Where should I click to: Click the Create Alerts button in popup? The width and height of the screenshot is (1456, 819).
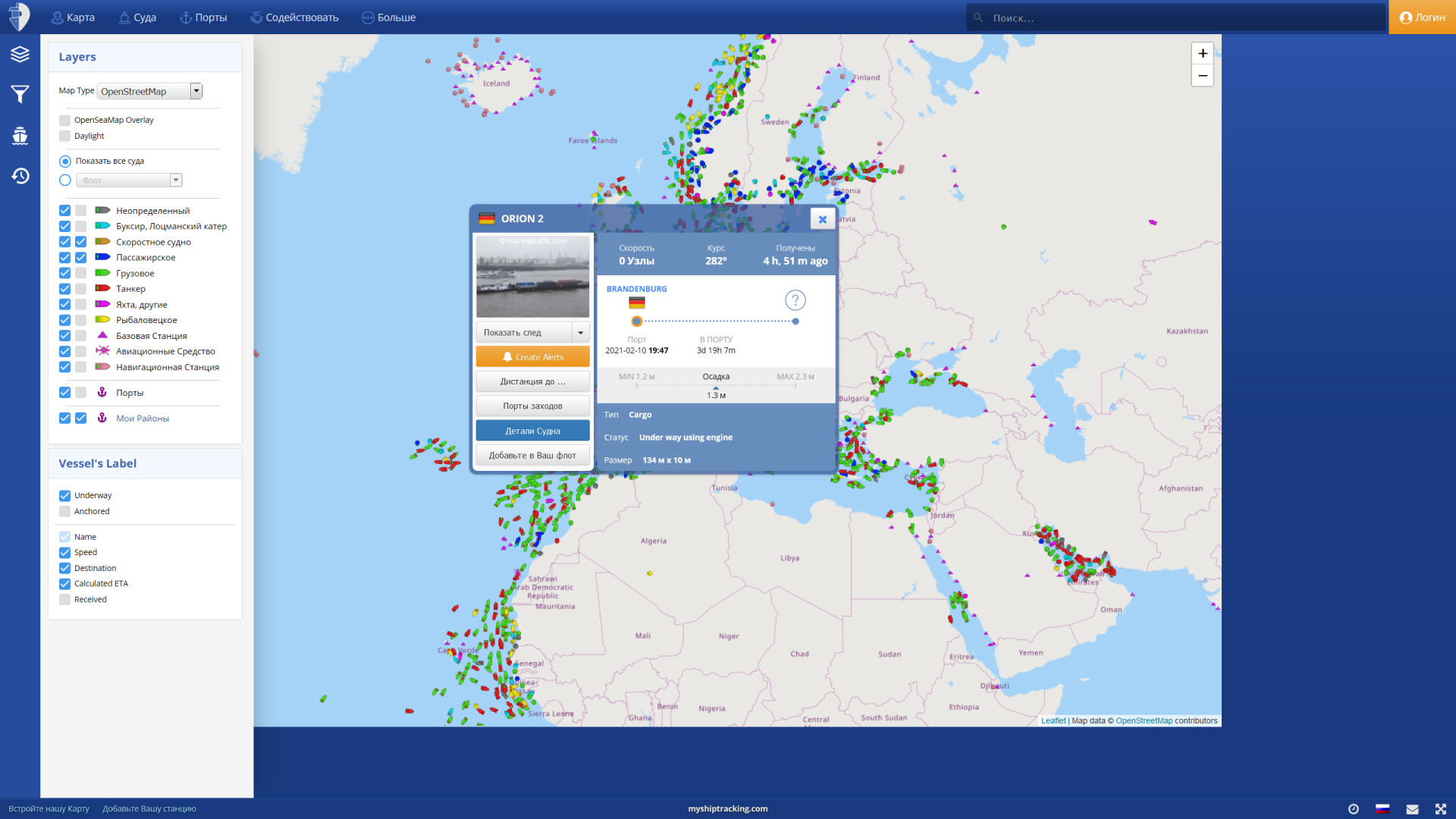532,356
